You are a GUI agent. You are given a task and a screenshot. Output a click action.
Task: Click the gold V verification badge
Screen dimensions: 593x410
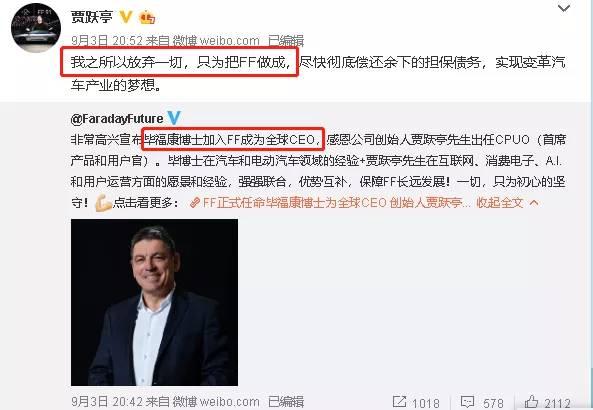[x=126, y=17]
